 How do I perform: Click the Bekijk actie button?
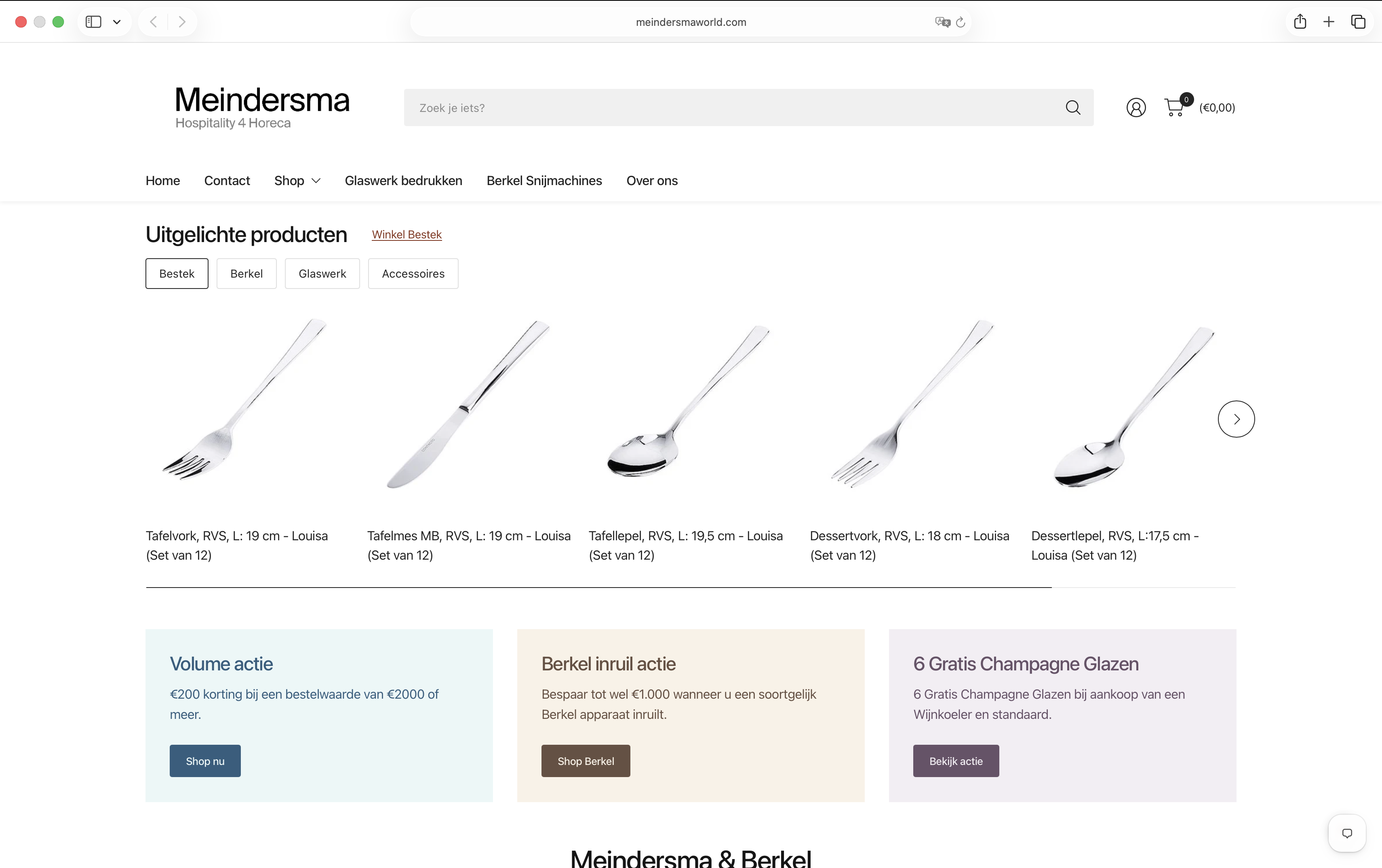click(956, 761)
